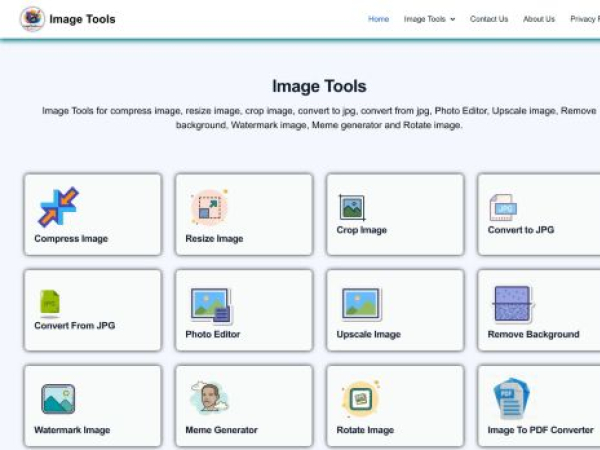Viewport: 600px width, 450px height.
Task: Open the Image To PDF Converter link text
Action: coord(540,430)
